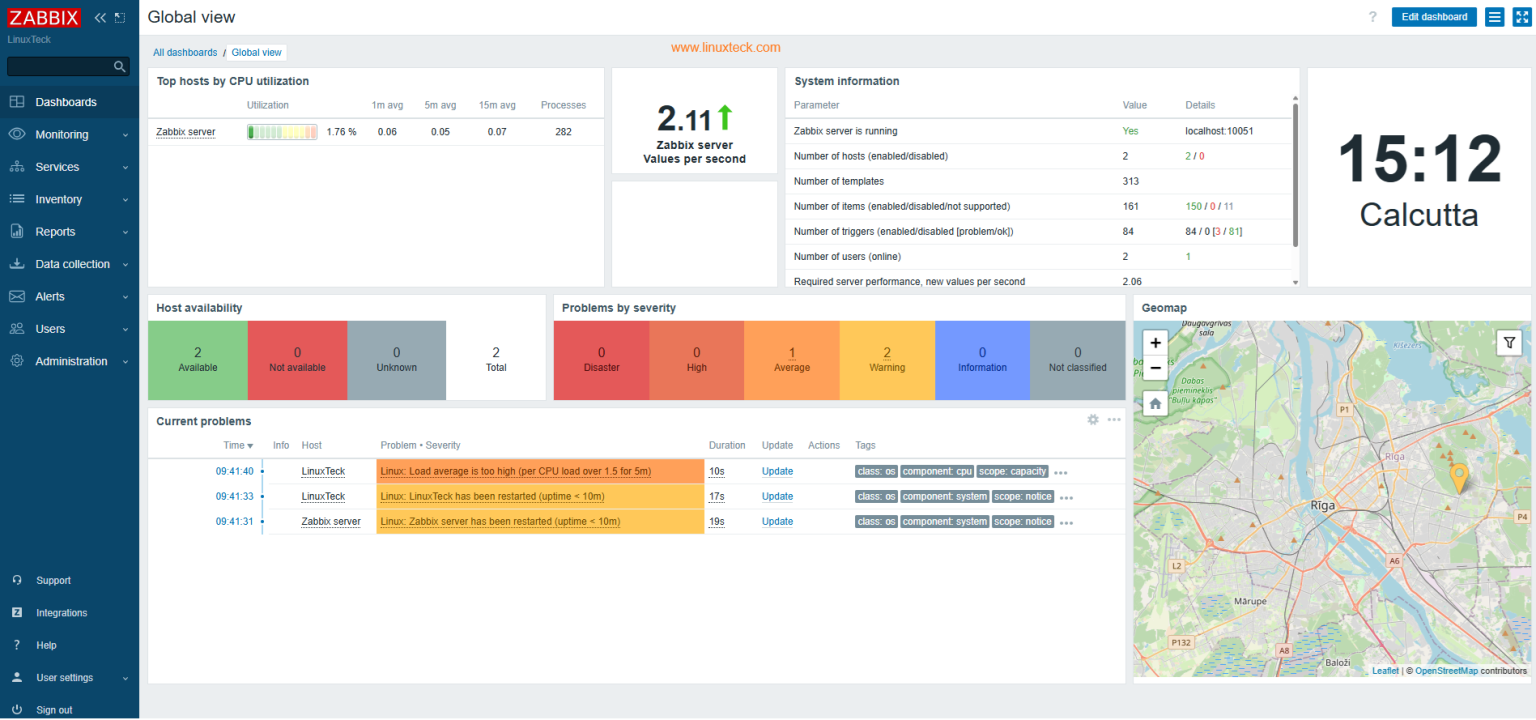Open the Administration menu
The image size is (1536, 720).
click(69, 361)
